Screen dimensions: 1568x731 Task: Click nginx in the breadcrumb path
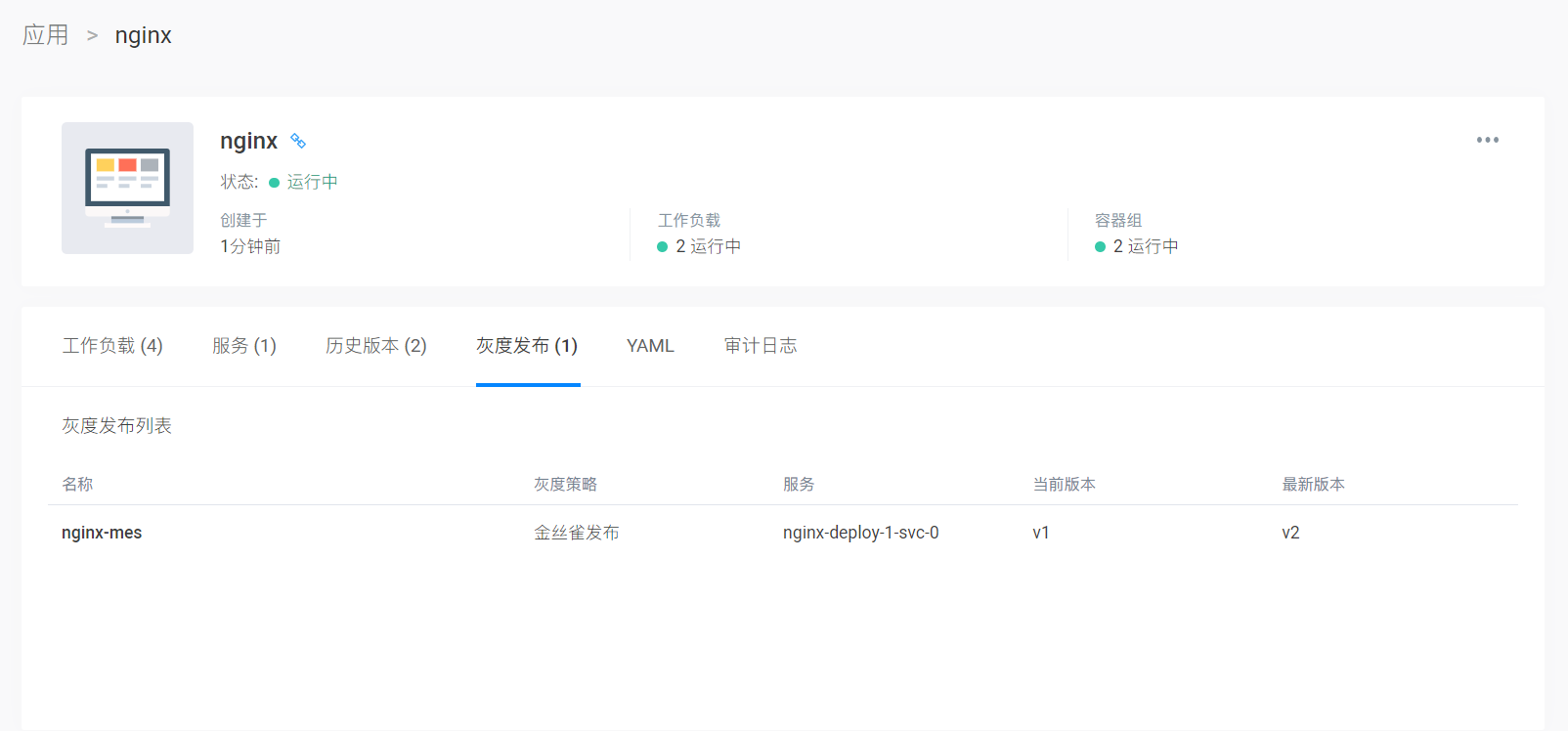tap(143, 35)
